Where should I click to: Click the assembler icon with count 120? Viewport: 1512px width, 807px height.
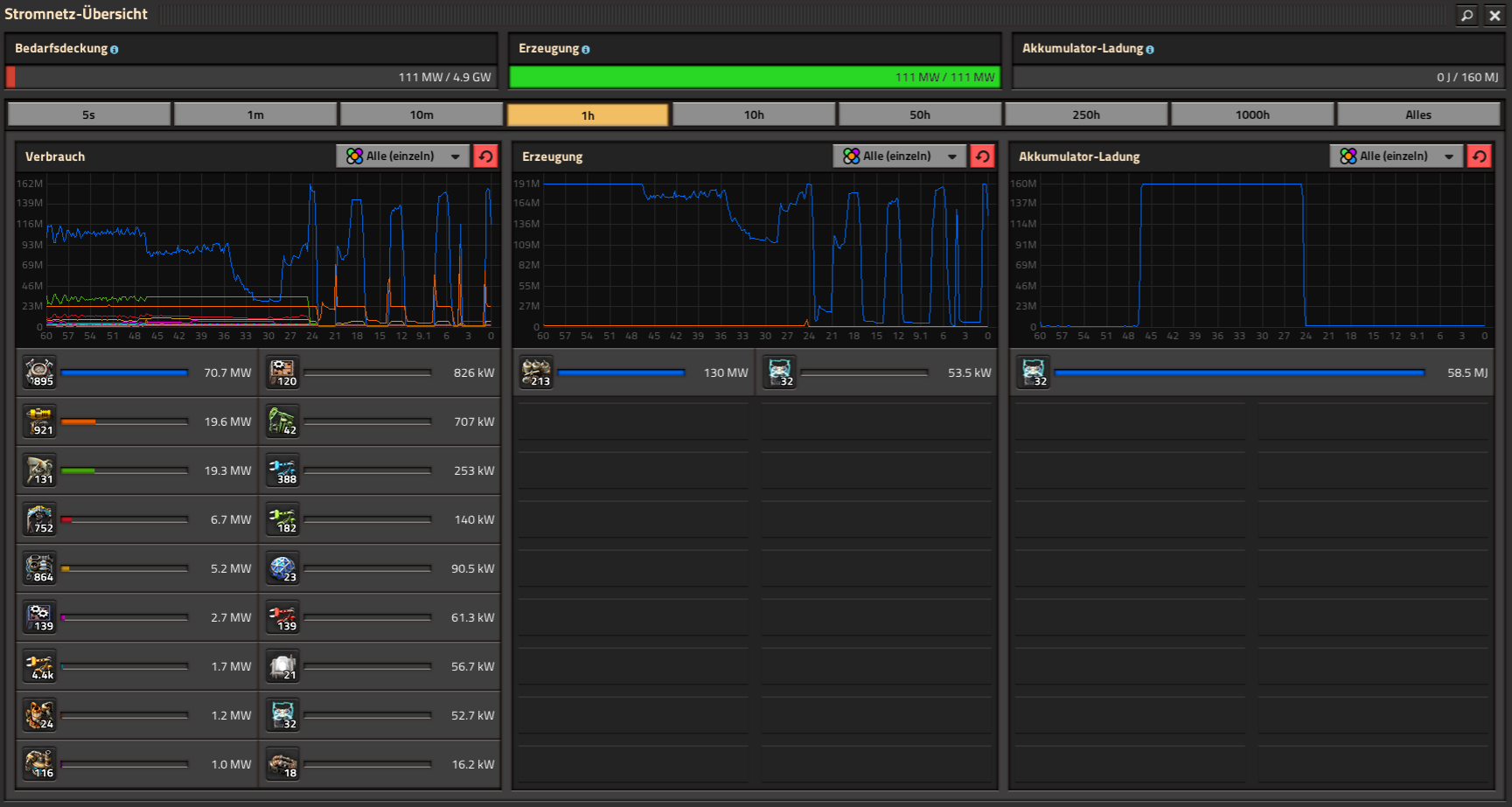pyautogui.click(x=282, y=372)
